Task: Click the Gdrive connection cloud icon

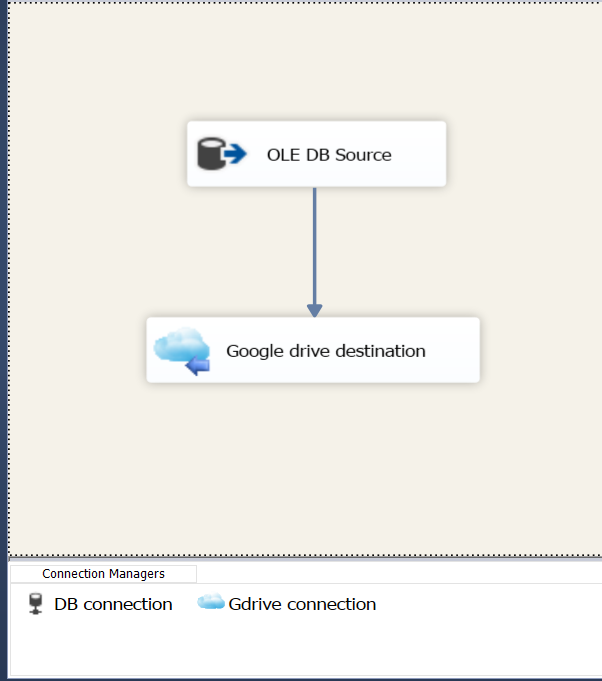Action: click(211, 602)
